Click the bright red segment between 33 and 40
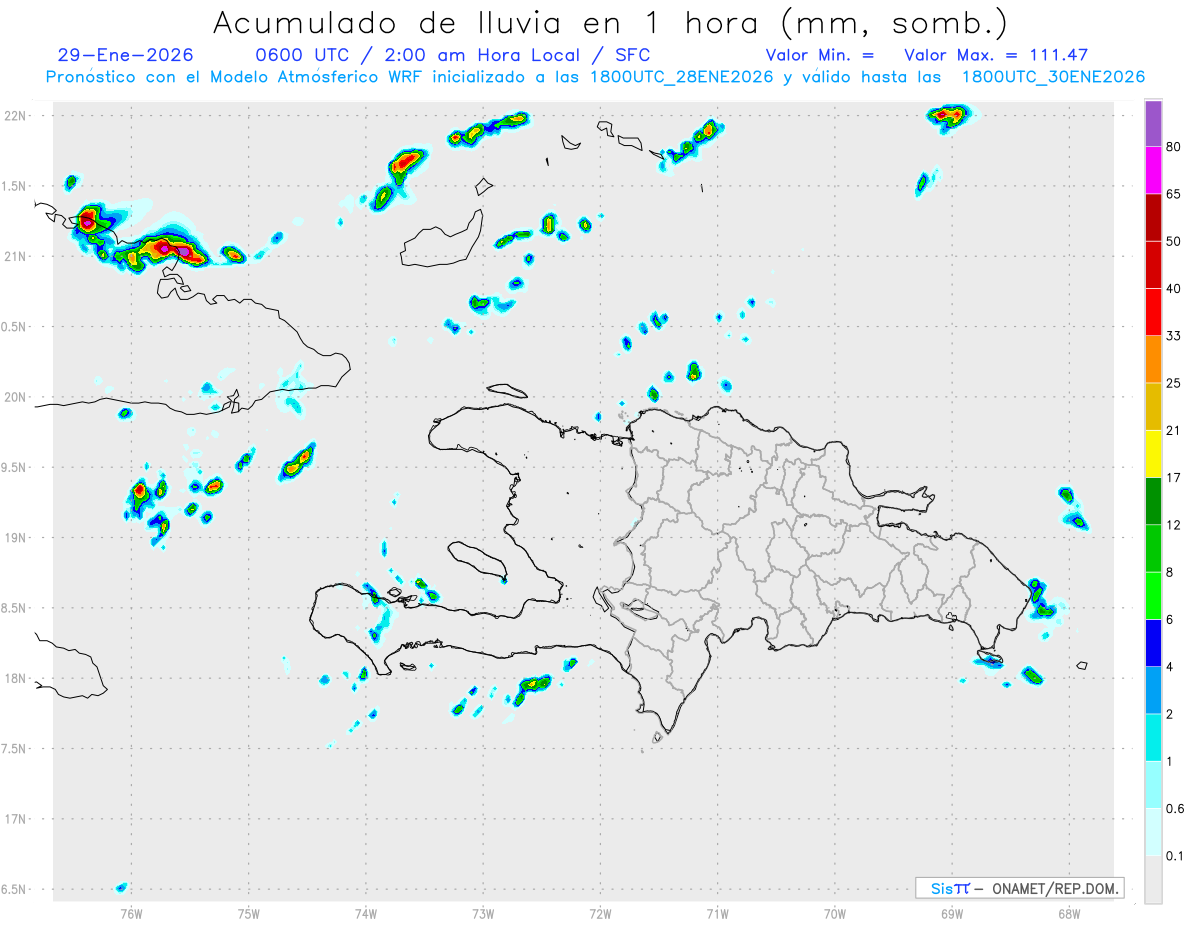Viewport: 1200px width, 927px height. [1153, 312]
